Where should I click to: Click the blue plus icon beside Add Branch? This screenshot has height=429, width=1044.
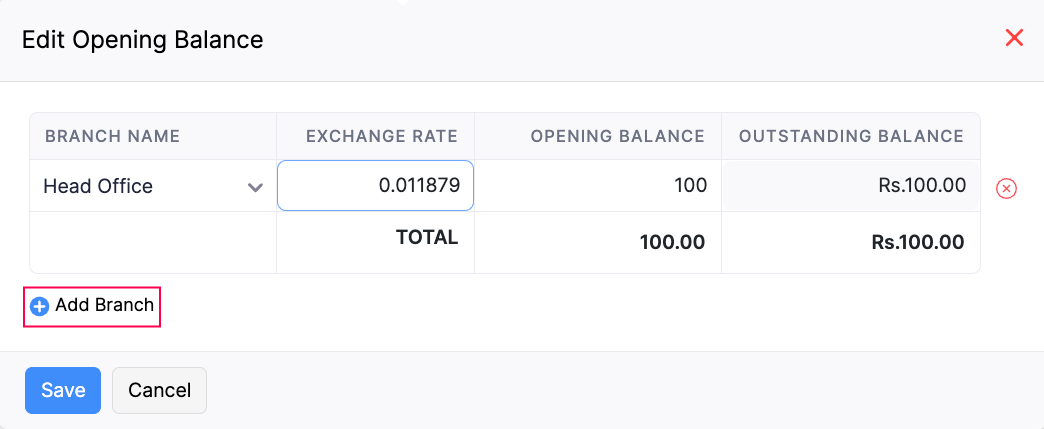pyautogui.click(x=40, y=307)
